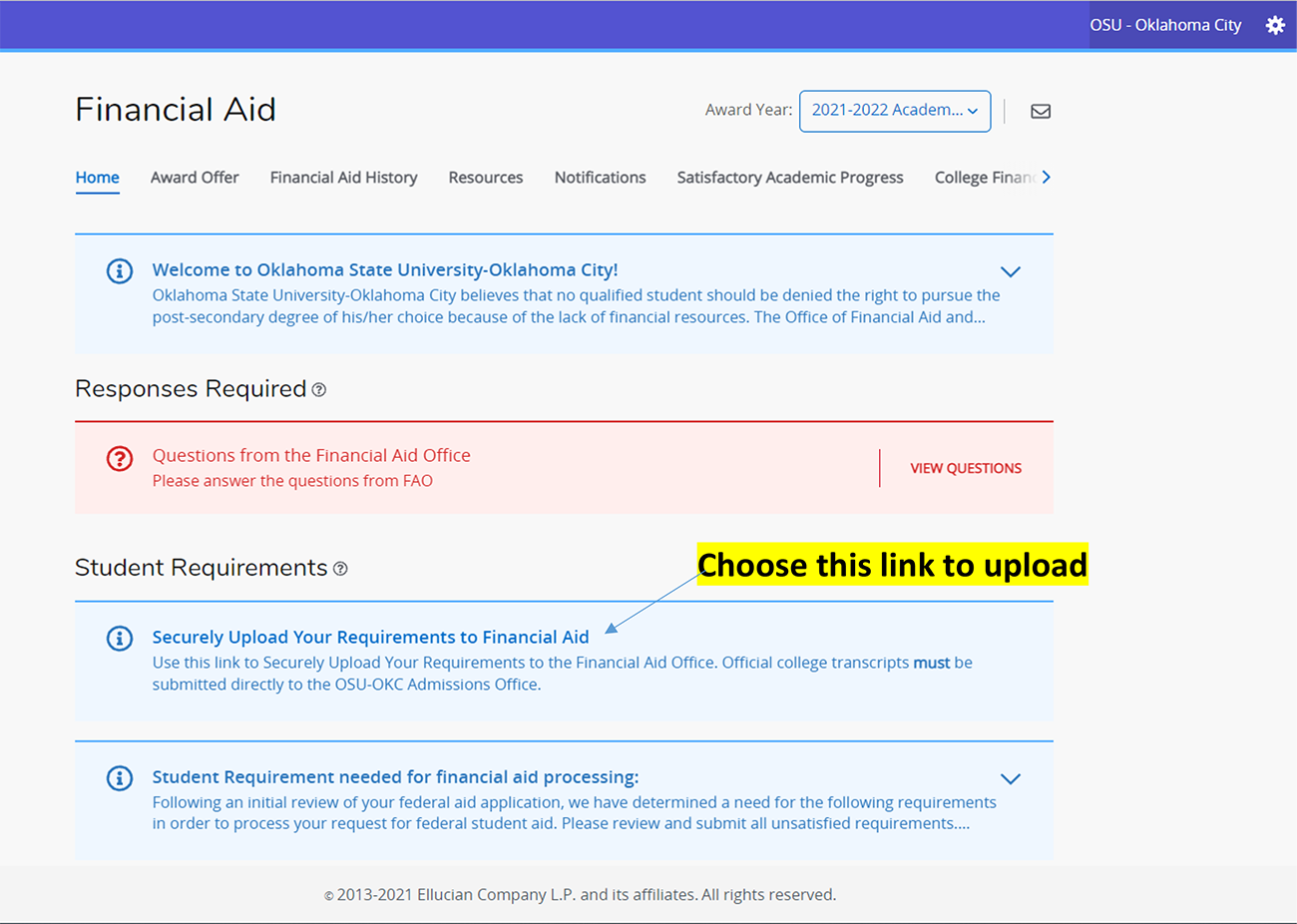Click Welcome to Oklahoma State University heading
The height and width of the screenshot is (924, 1297).
pos(385,269)
